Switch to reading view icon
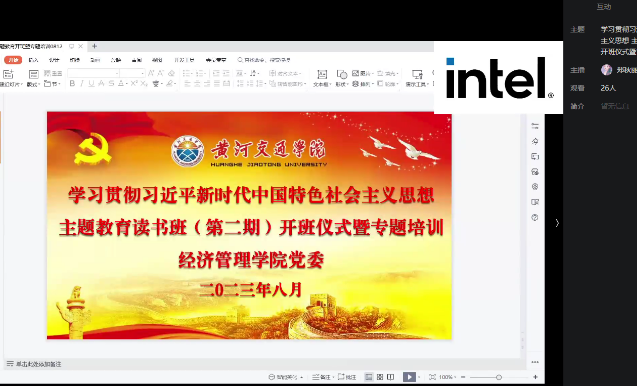637x386 pixels. pyautogui.click(x=391, y=377)
